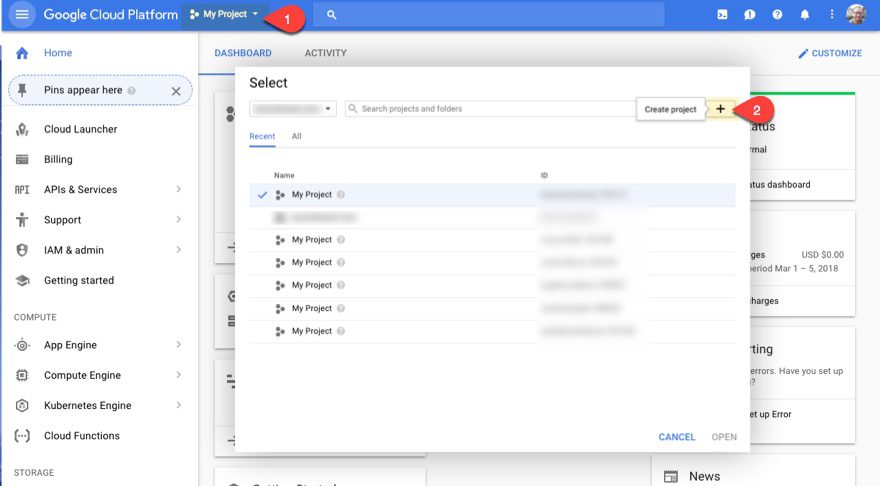Open APIs & Services icon
880x486 pixels.
coord(22,190)
